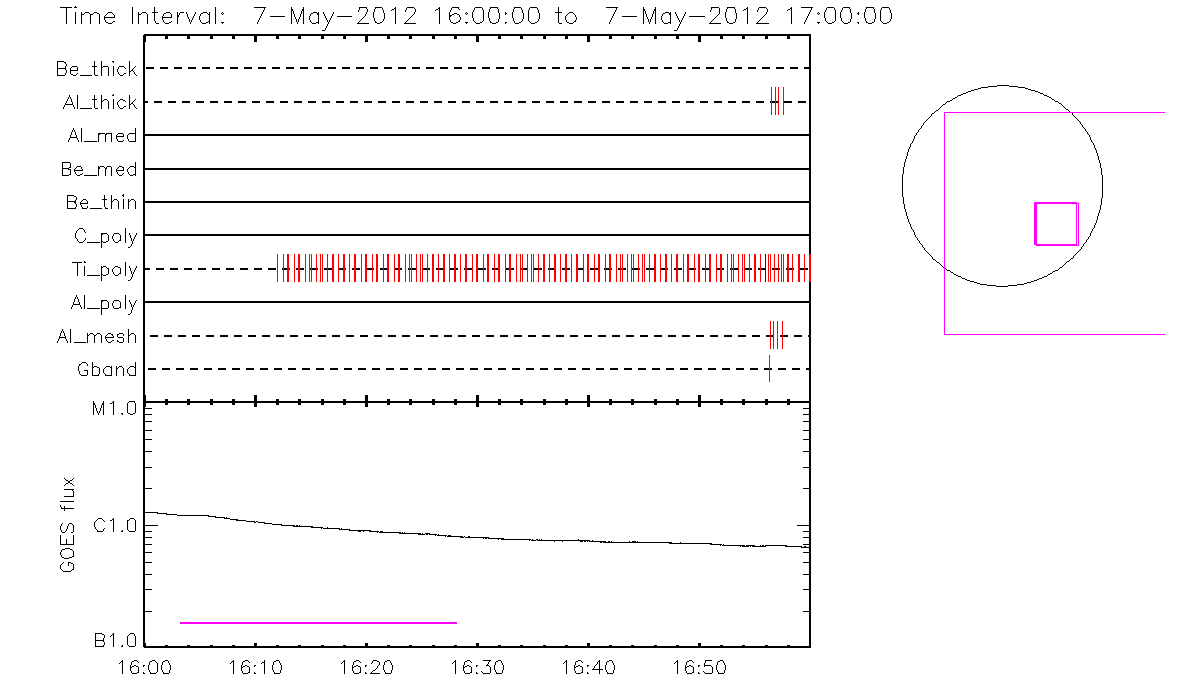Screen dimensions: 1200x700
Task: Click the exposure markers on Al_mesh row
Action: pyautogui.click(x=776, y=336)
